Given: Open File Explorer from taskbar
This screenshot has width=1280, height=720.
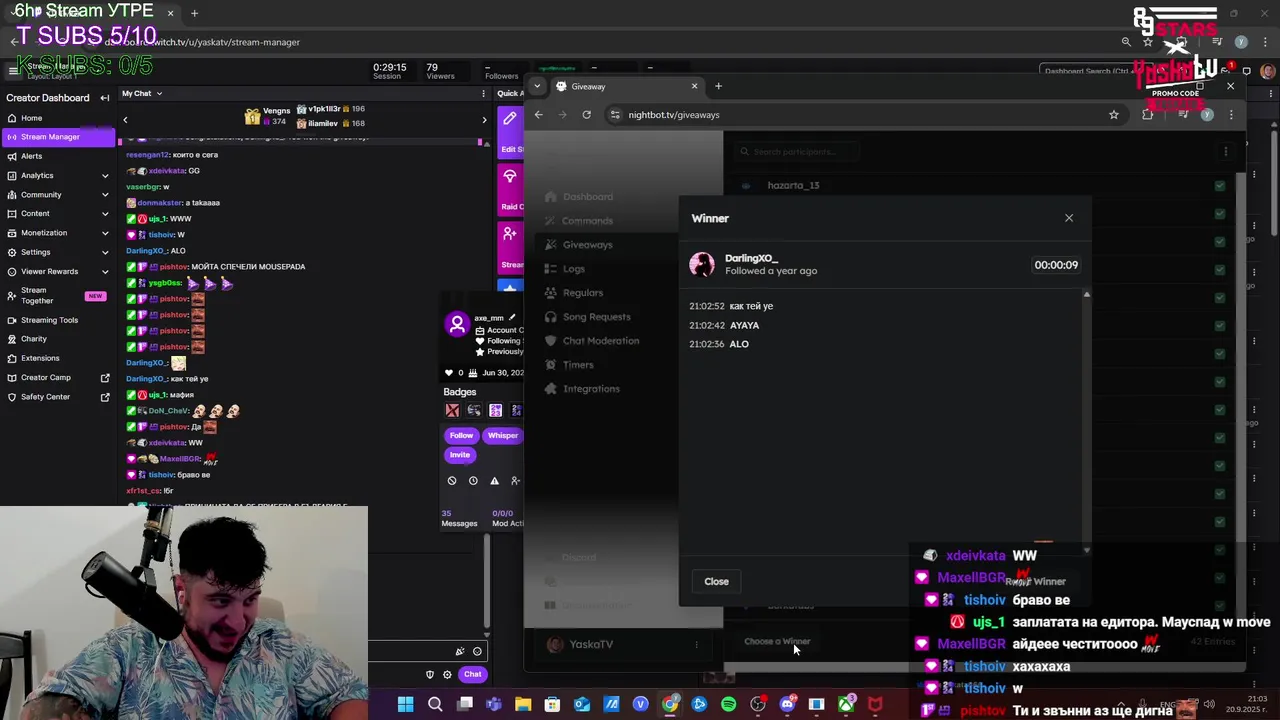Looking at the screenshot, I should 523,705.
